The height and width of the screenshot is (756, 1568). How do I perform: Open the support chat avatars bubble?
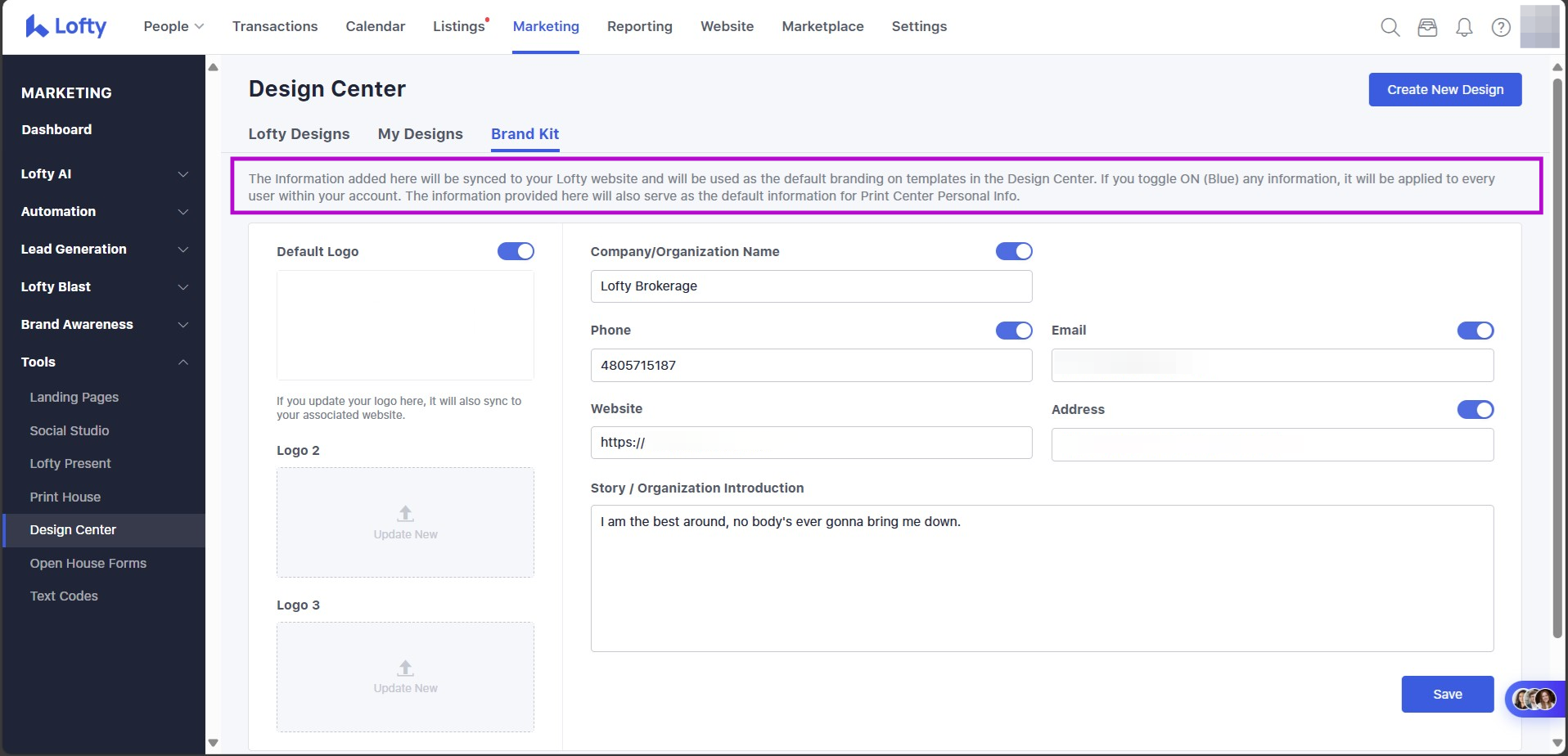click(1534, 699)
